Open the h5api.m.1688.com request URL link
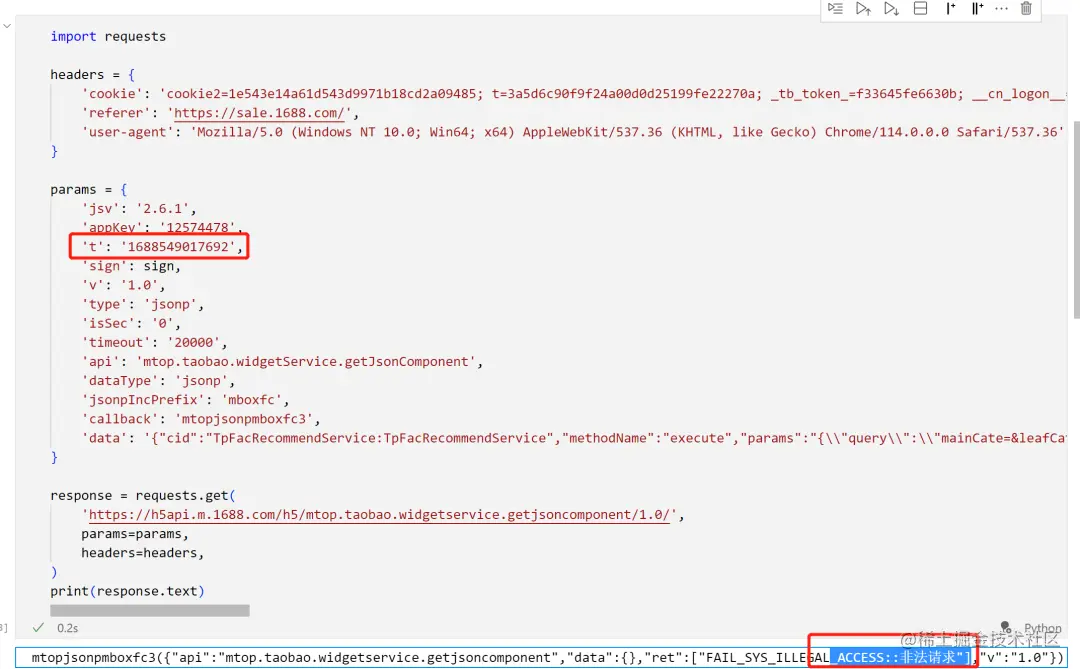Viewport: 1080px width, 669px height. 379,515
